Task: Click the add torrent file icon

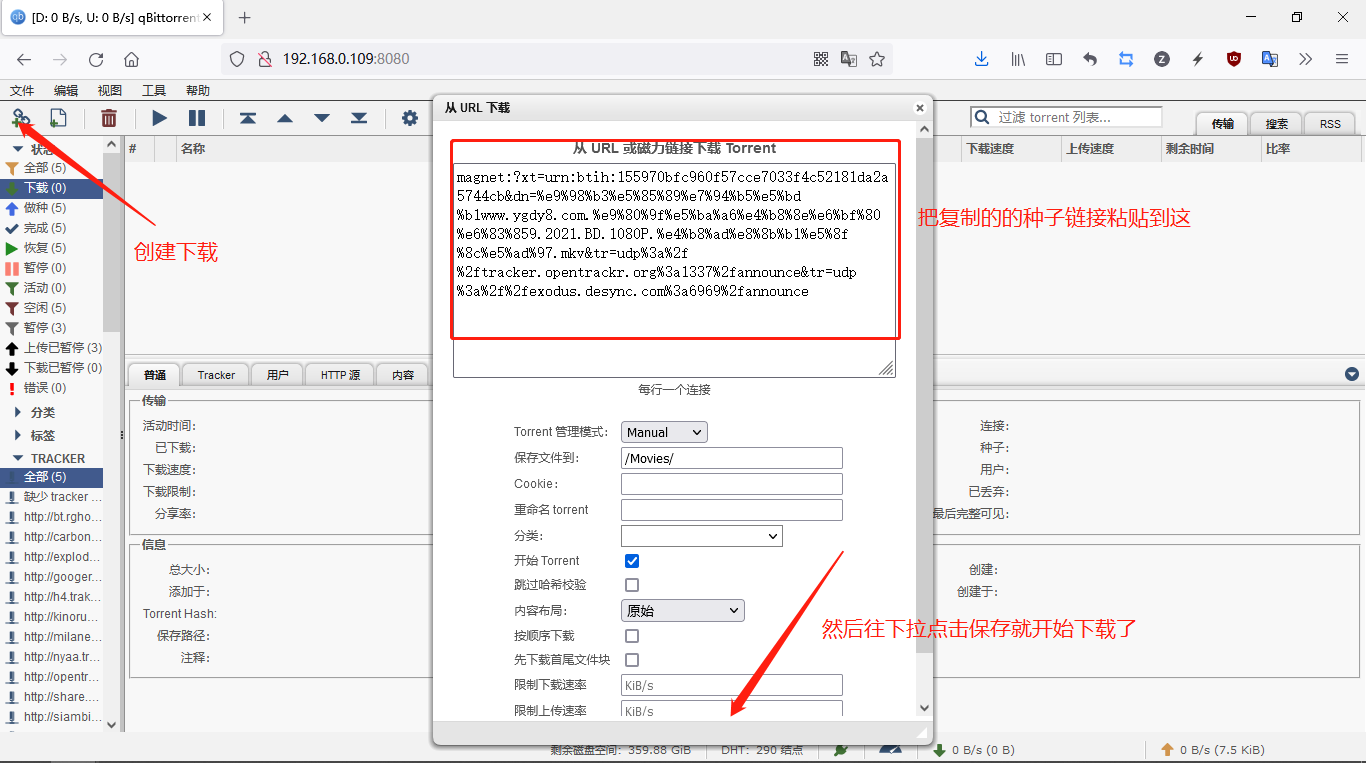Action: click(58, 118)
